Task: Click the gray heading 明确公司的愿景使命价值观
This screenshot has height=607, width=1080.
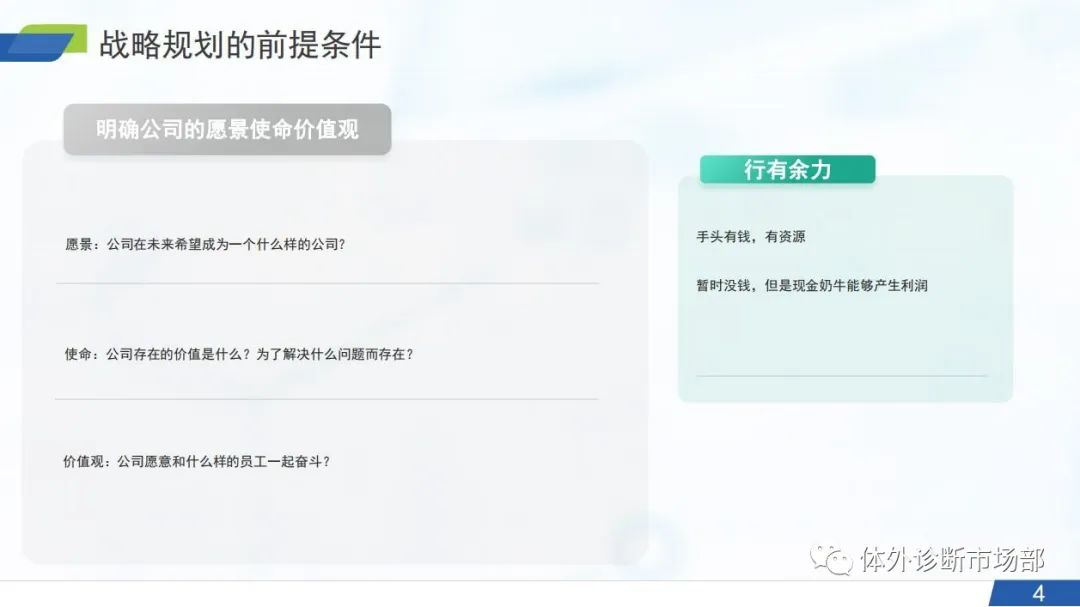Action: coord(227,130)
